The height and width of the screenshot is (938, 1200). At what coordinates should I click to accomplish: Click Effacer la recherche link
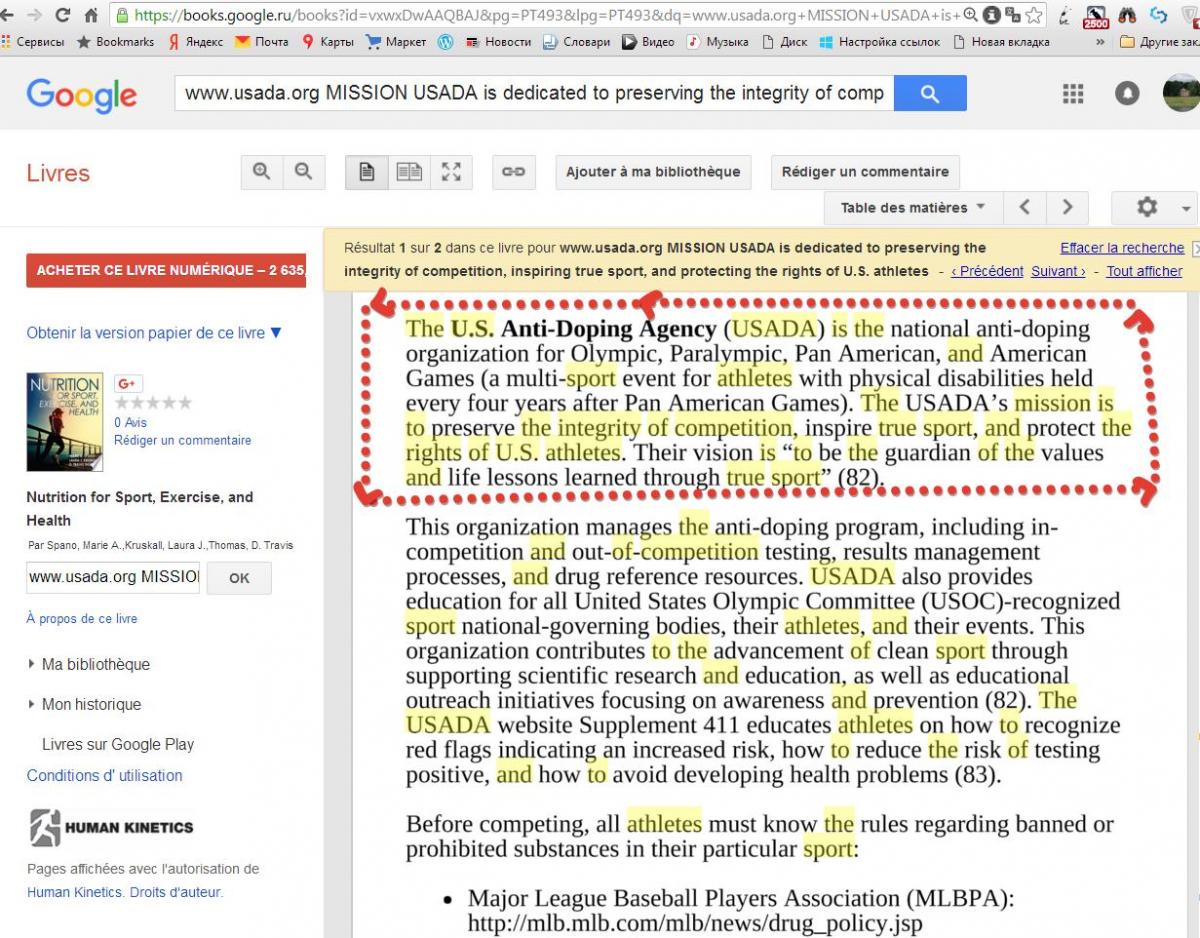[1122, 248]
